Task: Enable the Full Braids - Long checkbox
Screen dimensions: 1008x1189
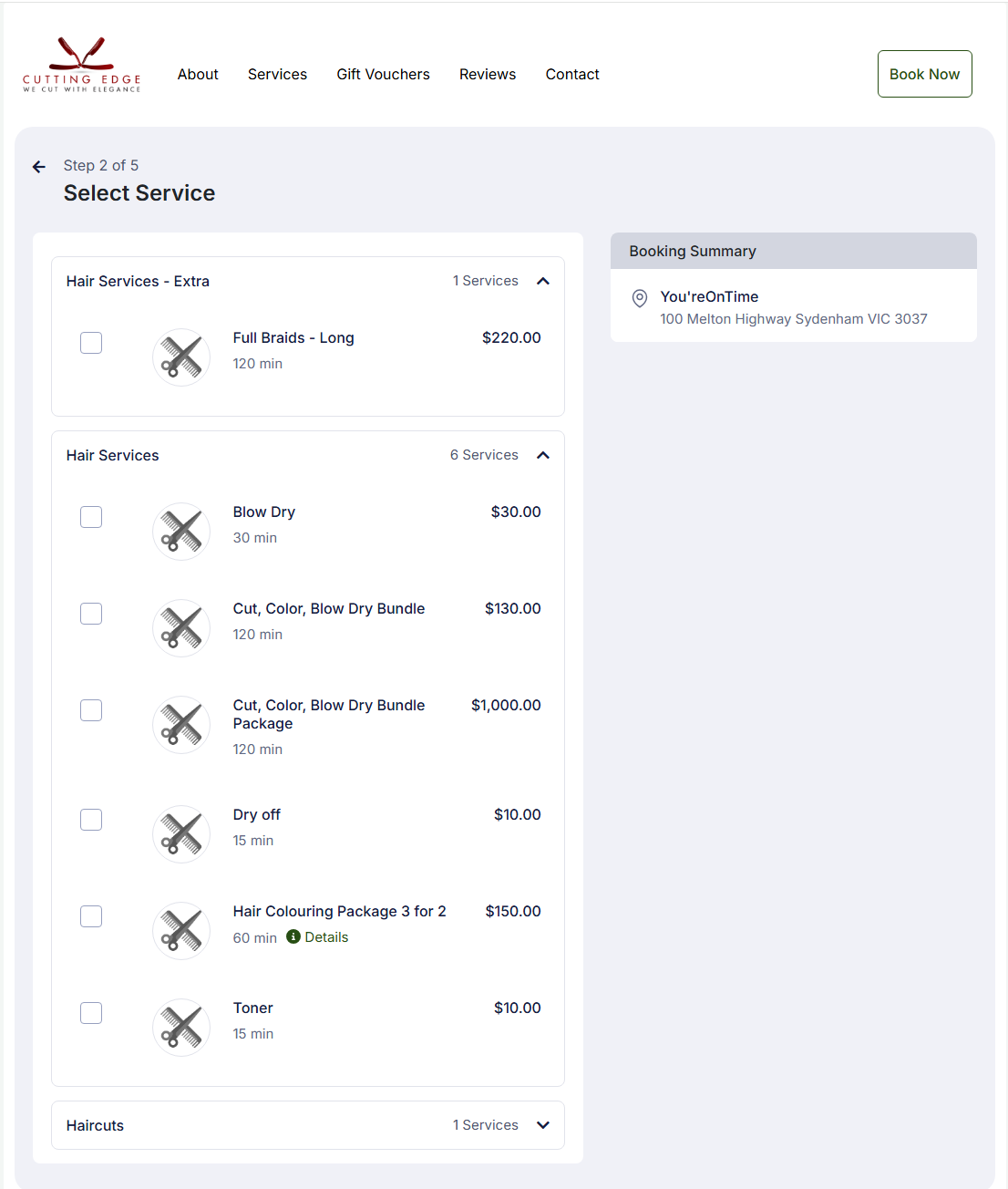Action: point(90,342)
